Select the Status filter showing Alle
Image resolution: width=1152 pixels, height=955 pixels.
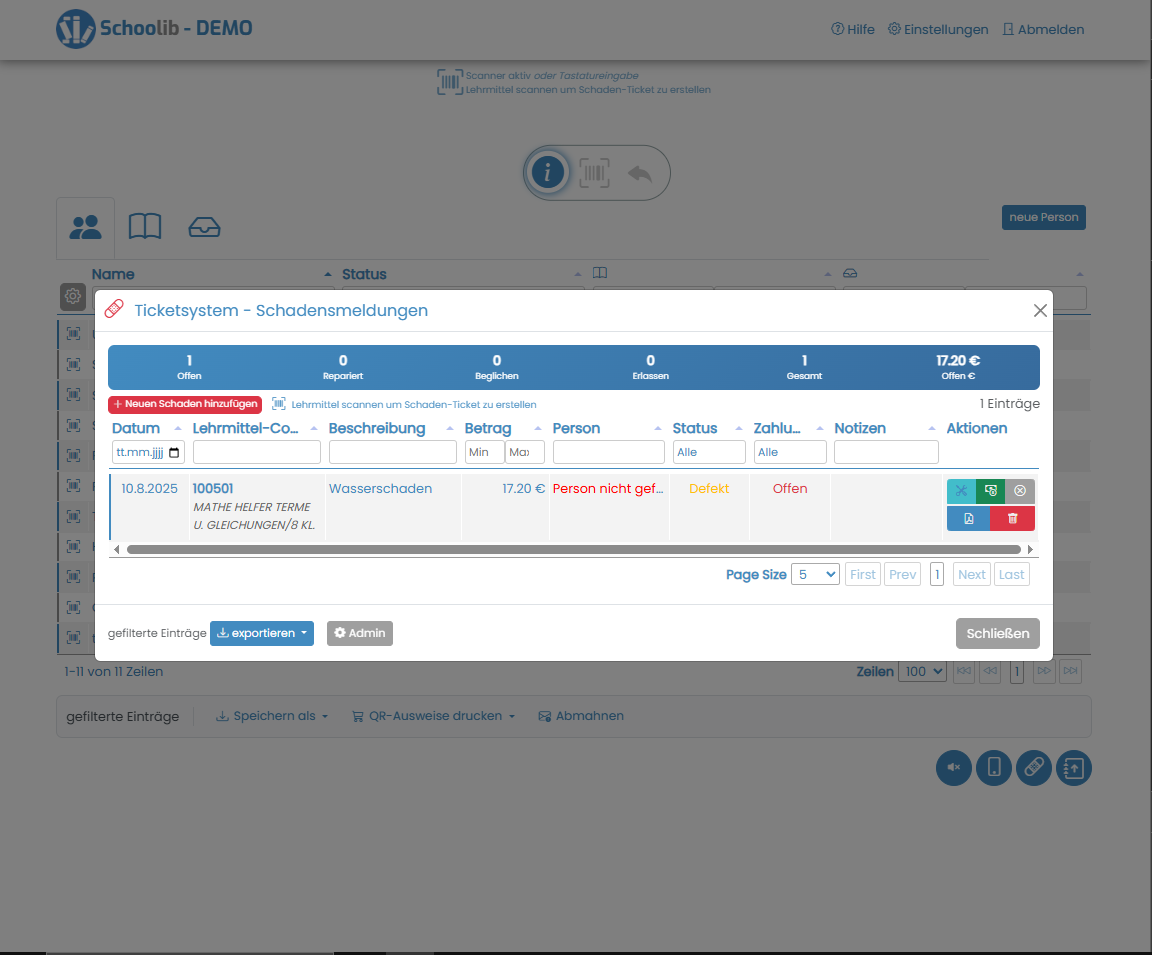point(709,451)
